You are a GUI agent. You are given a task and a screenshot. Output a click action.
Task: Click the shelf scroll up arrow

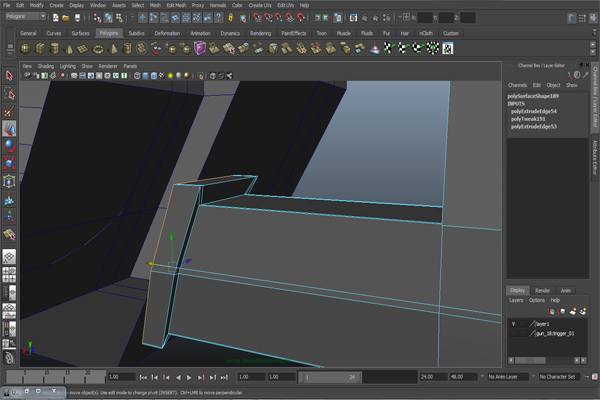point(593,45)
